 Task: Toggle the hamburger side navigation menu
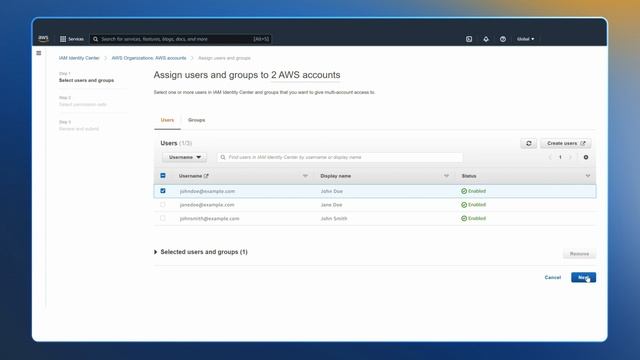tap(39, 53)
